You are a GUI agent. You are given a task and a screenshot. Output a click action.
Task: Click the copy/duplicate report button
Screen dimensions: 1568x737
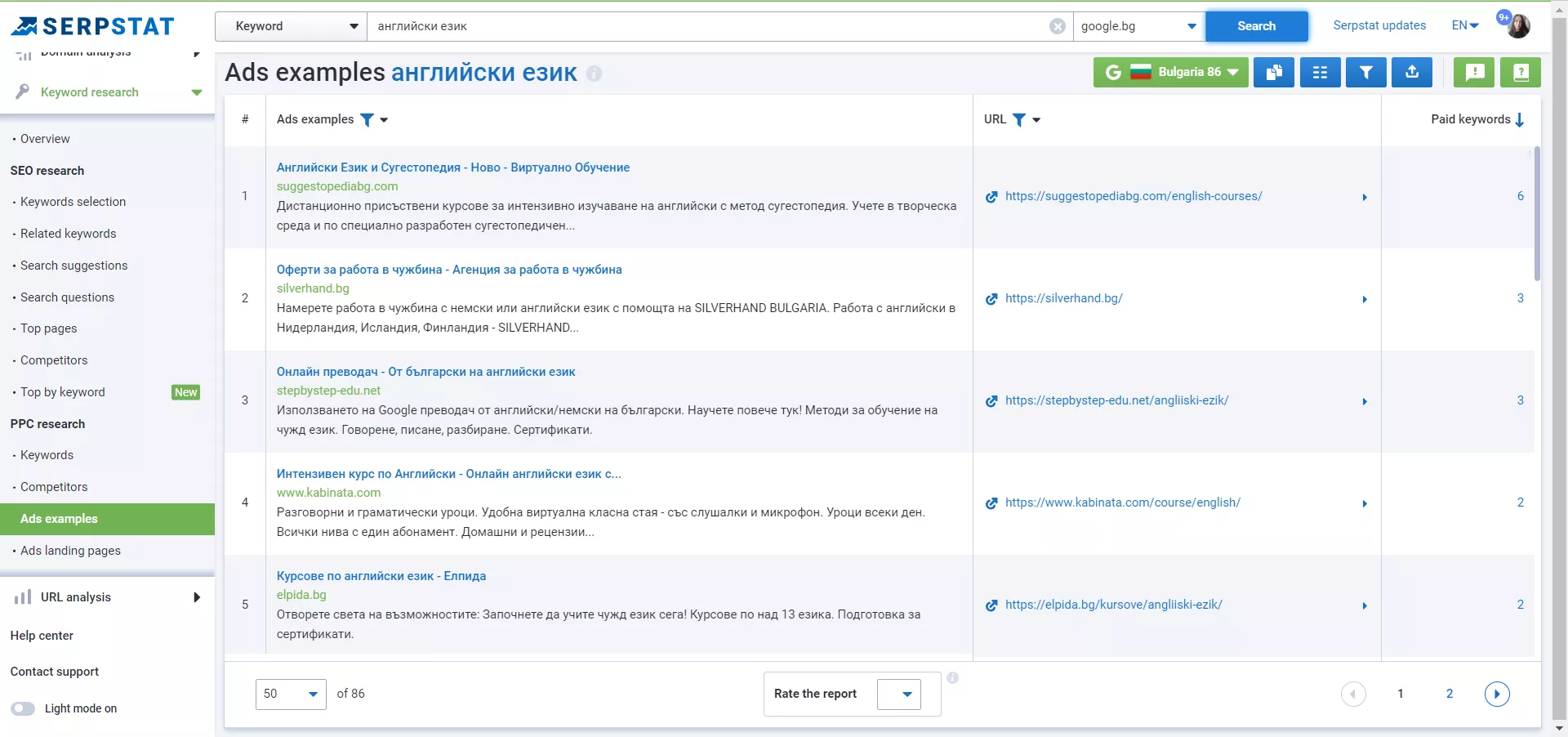click(1274, 73)
